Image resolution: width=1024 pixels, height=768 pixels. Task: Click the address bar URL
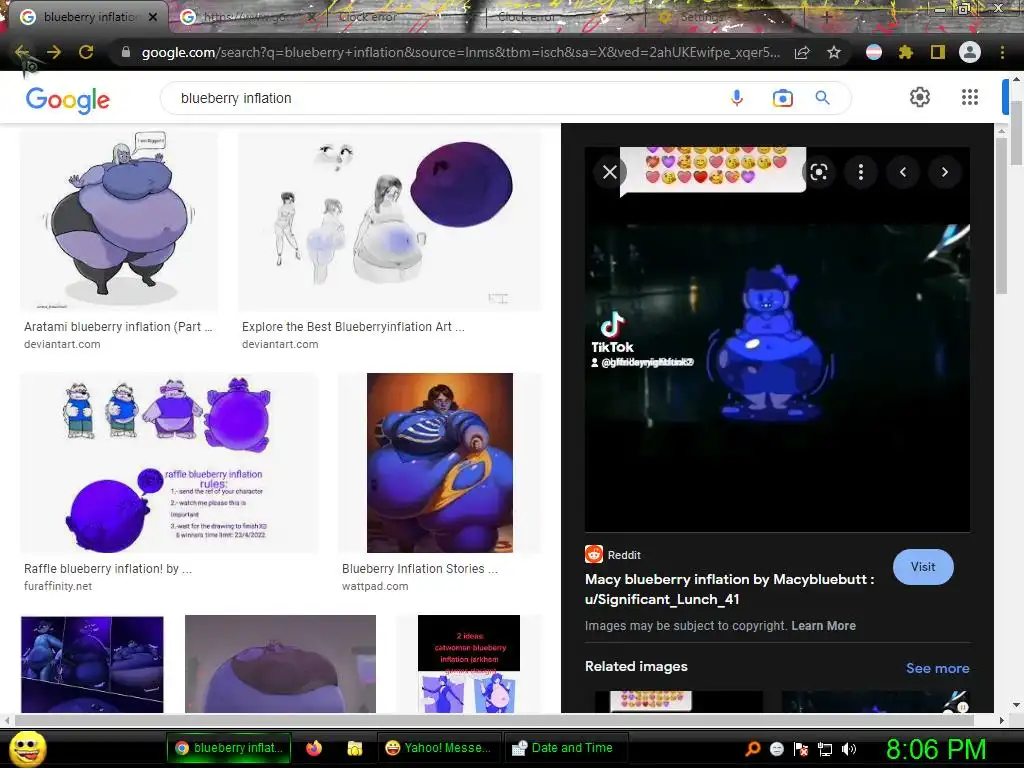pos(460,52)
